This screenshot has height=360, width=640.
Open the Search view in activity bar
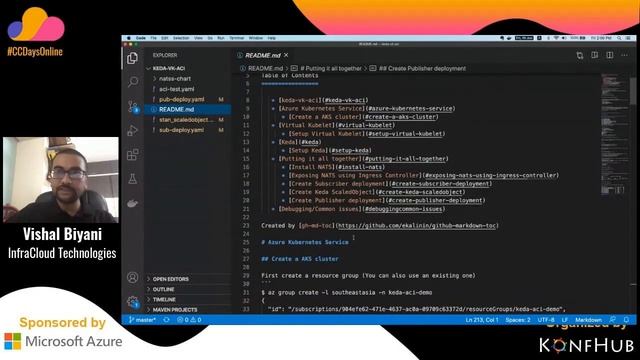pyautogui.click(x=133, y=82)
